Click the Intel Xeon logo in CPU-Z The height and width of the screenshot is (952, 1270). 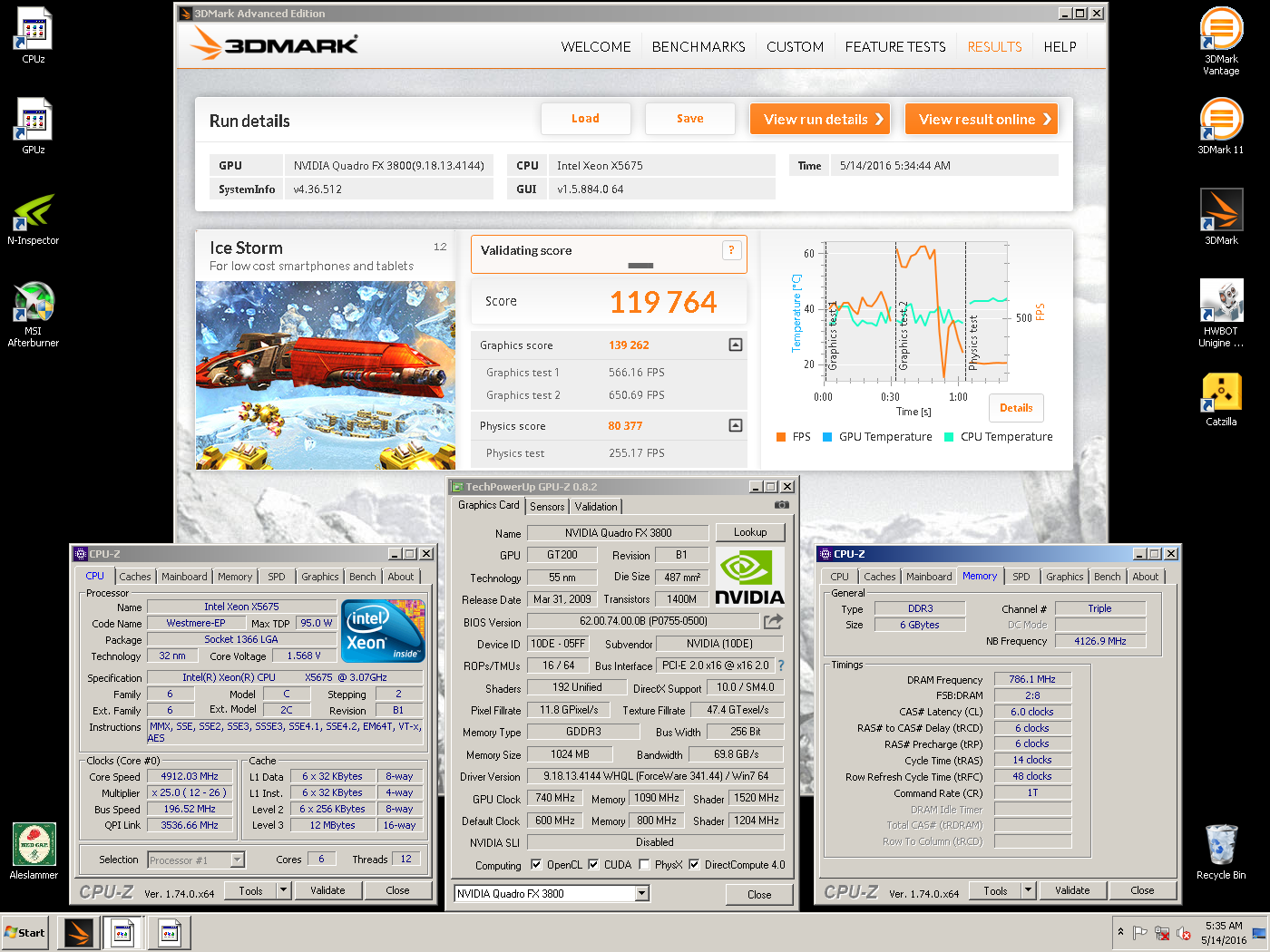click(x=383, y=630)
